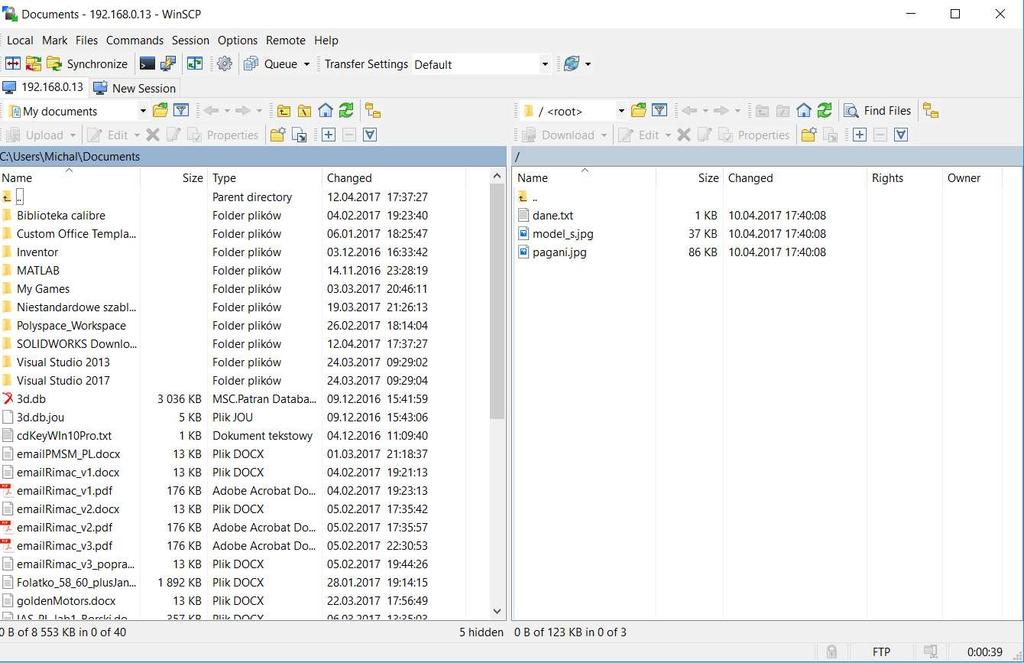Viewport: 1024px width, 663px height.
Task: Open the New Session tab
Action: click(x=135, y=88)
